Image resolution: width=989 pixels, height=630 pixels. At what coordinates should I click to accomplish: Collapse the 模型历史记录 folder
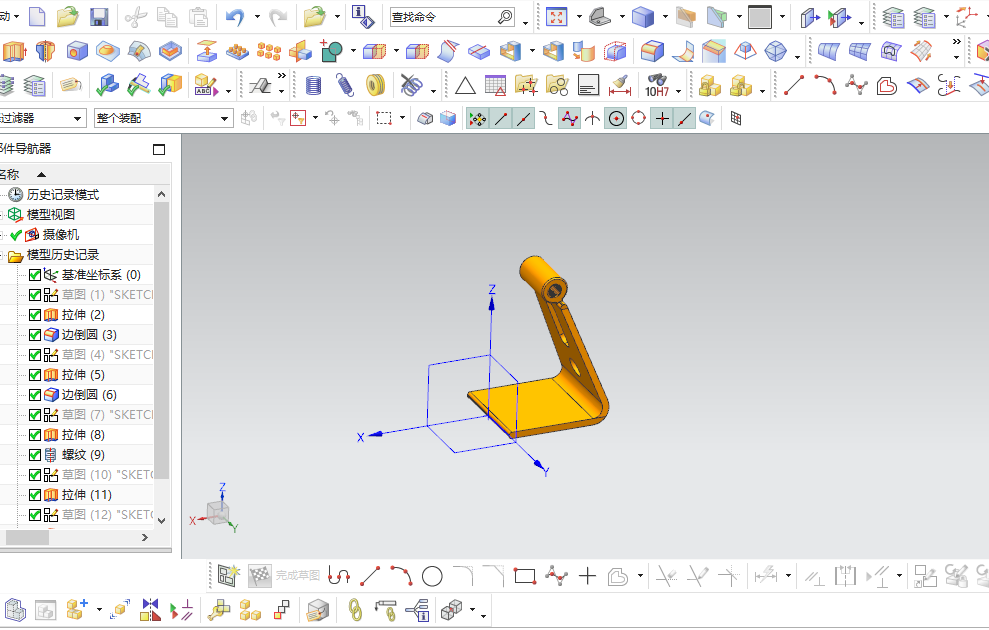point(3,255)
